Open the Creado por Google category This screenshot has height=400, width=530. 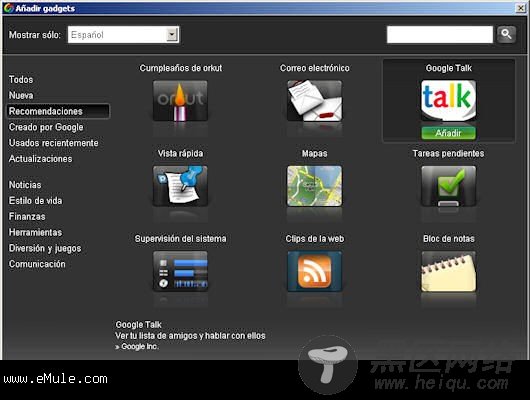point(46,127)
